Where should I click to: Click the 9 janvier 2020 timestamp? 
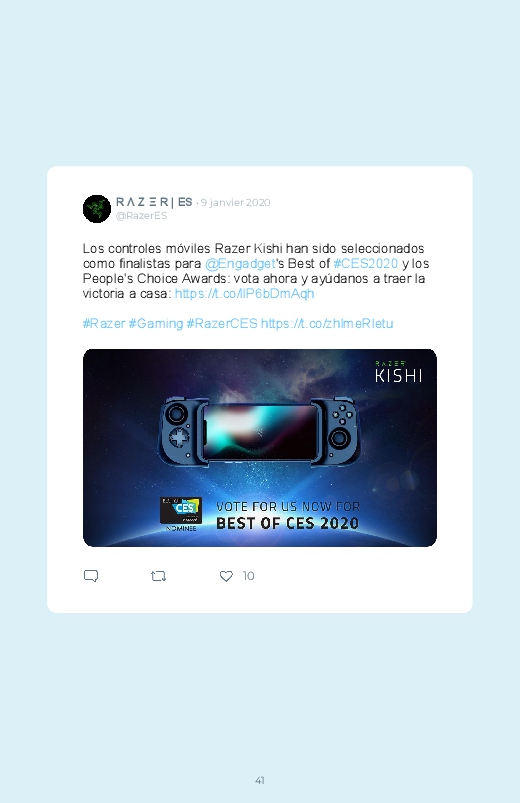[235, 202]
